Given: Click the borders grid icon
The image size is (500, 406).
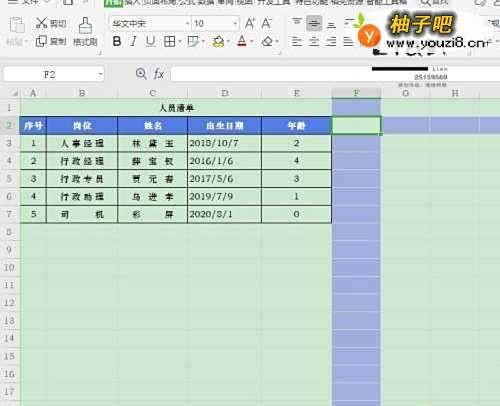Looking at the screenshot, I should [x=170, y=42].
